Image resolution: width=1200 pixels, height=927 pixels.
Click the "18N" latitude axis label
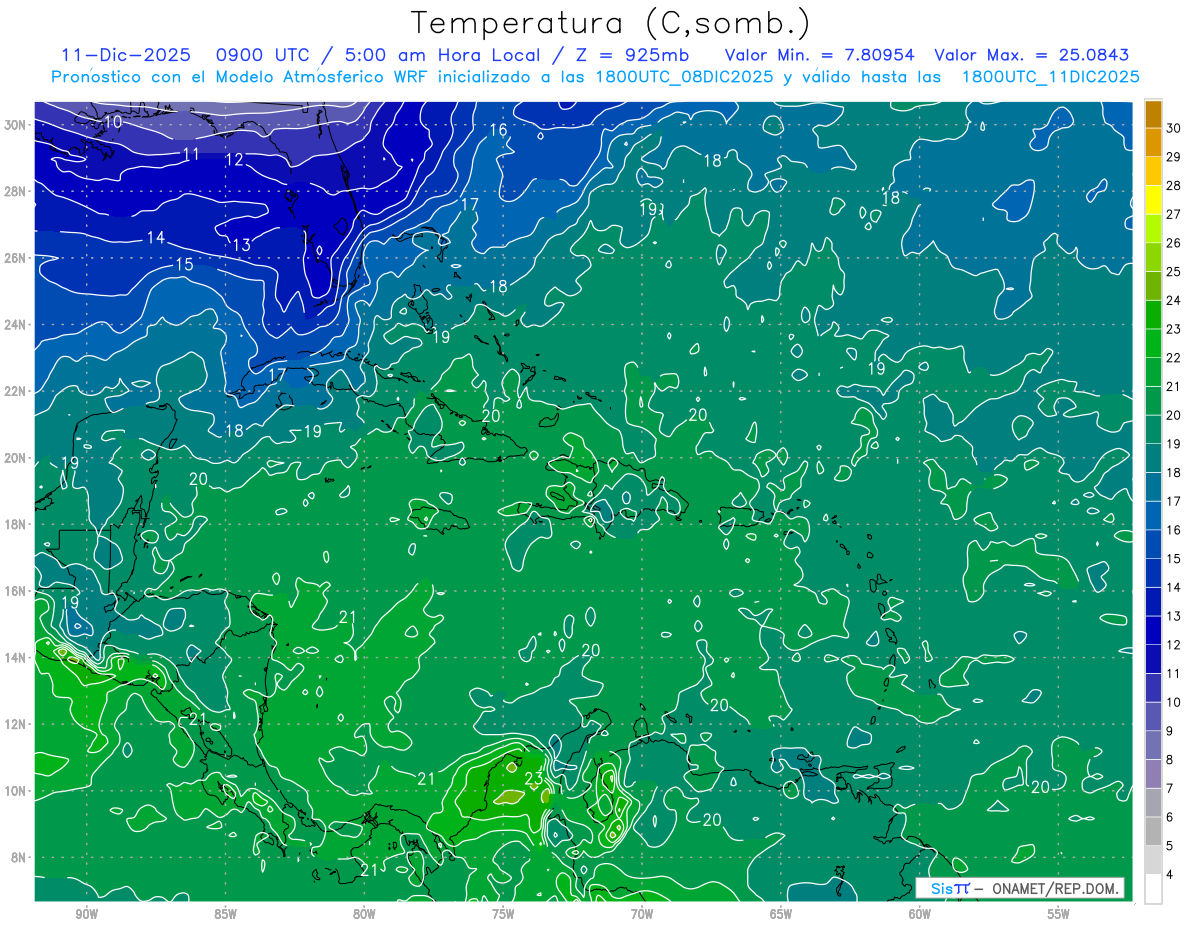click(x=15, y=524)
